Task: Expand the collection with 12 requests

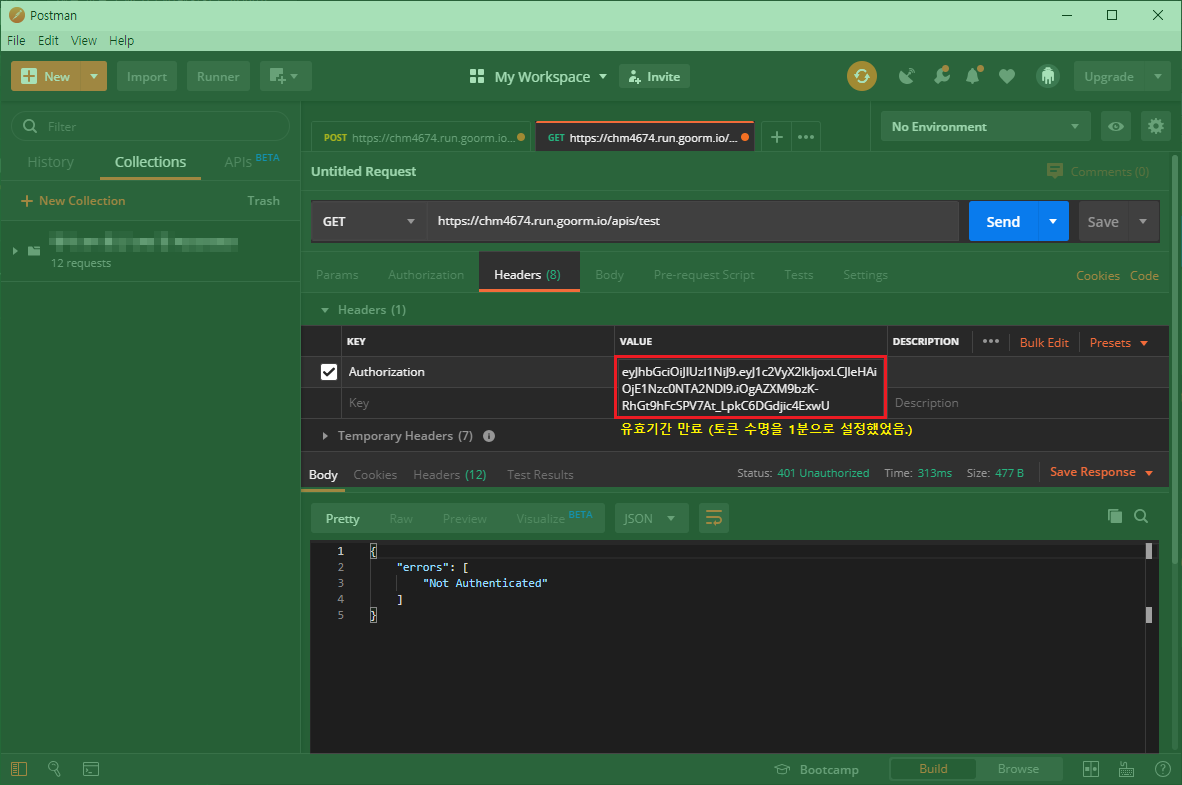Action: 15,250
